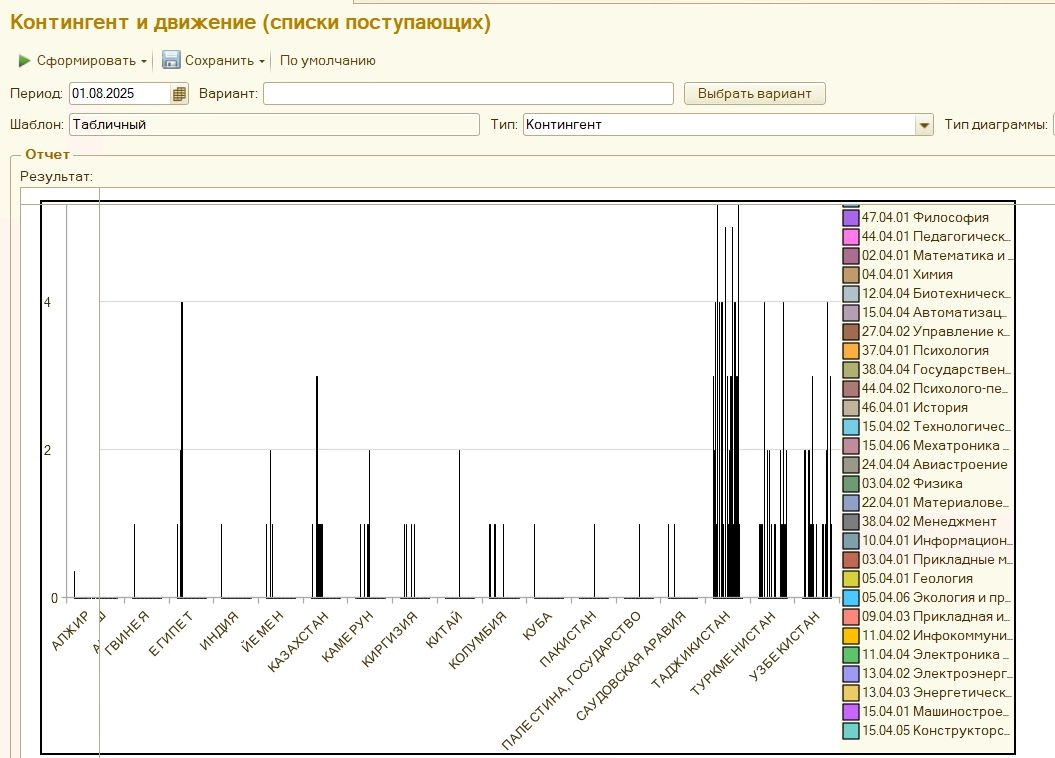Click the 05.04.01 Геология legend swatch
This screenshot has height=758, width=1055.
click(x=851, y=578)
